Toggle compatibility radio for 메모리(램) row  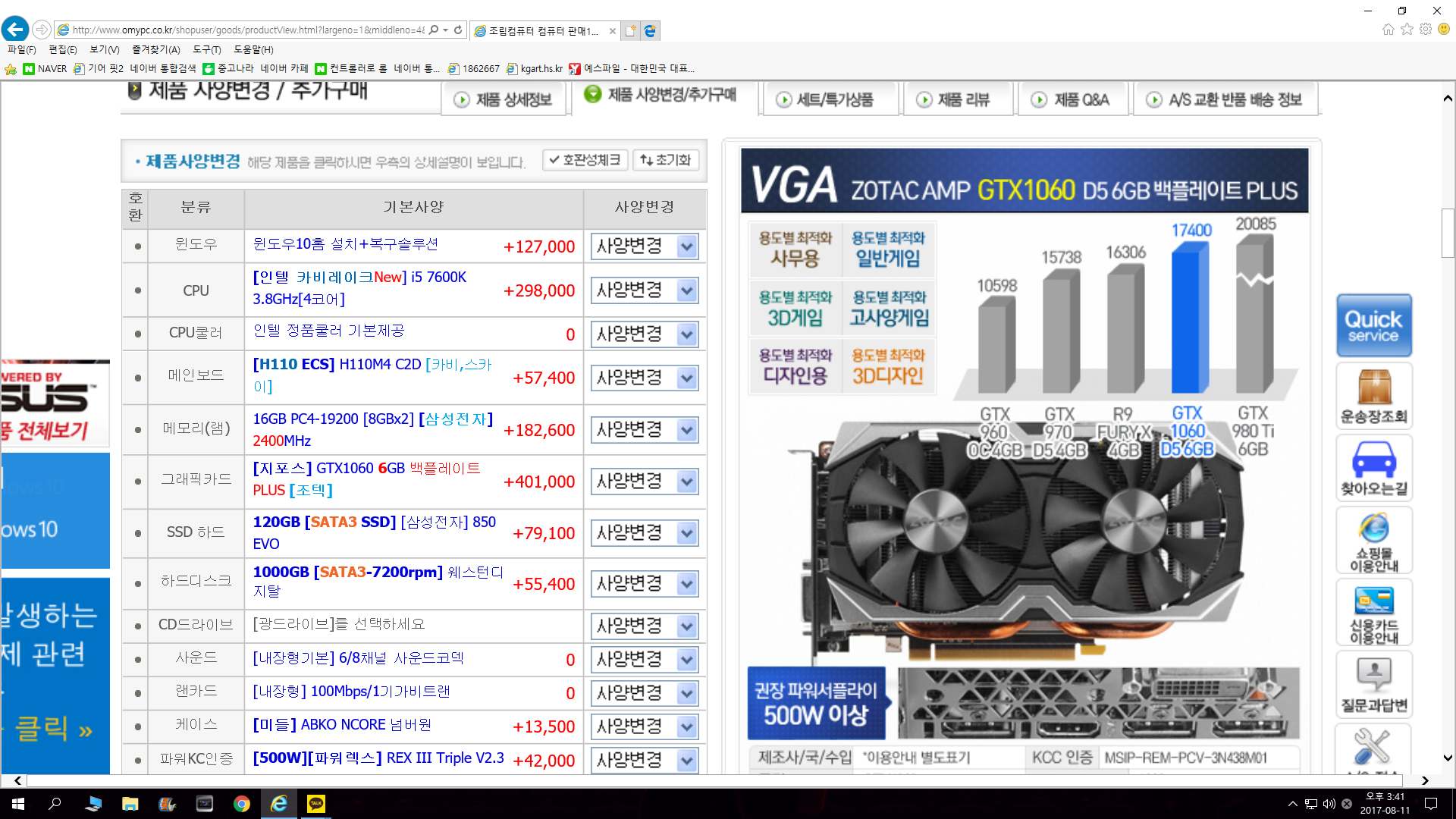[x=137, y=430]
